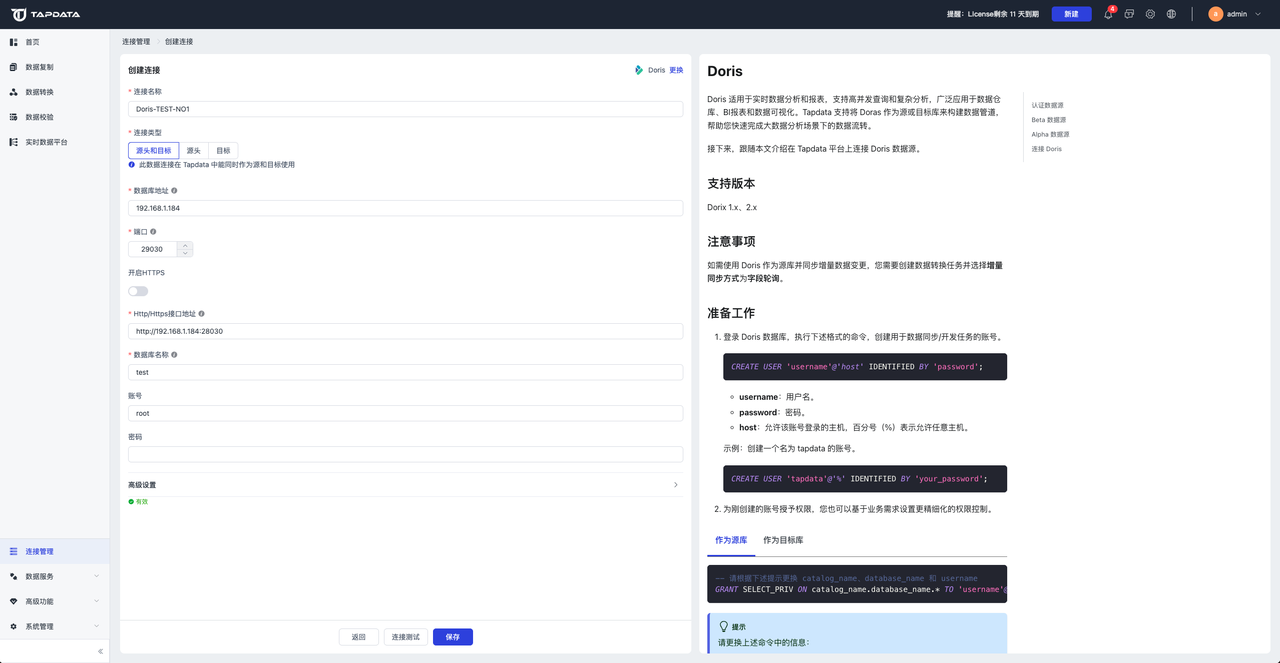Toggle the 开启HTTPS switch
Screen dimensions: 1280x663
tap(138, 291)
